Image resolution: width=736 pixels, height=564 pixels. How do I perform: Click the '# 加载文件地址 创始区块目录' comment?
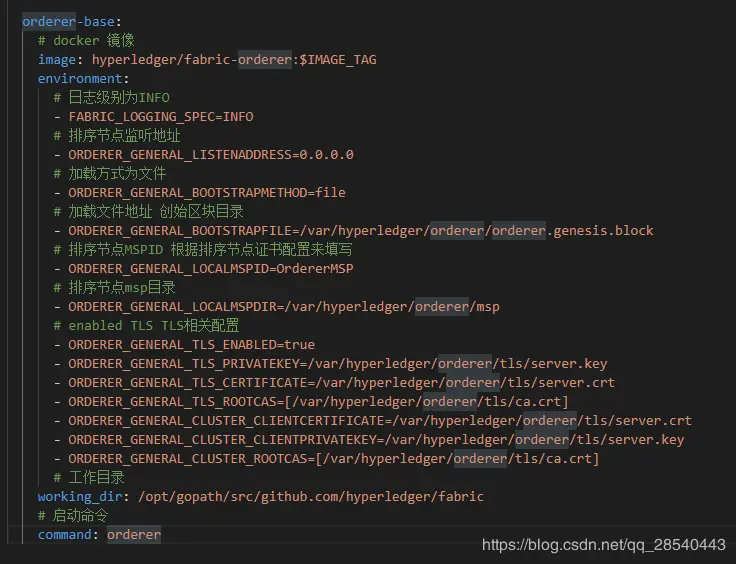tap(148, 212)
